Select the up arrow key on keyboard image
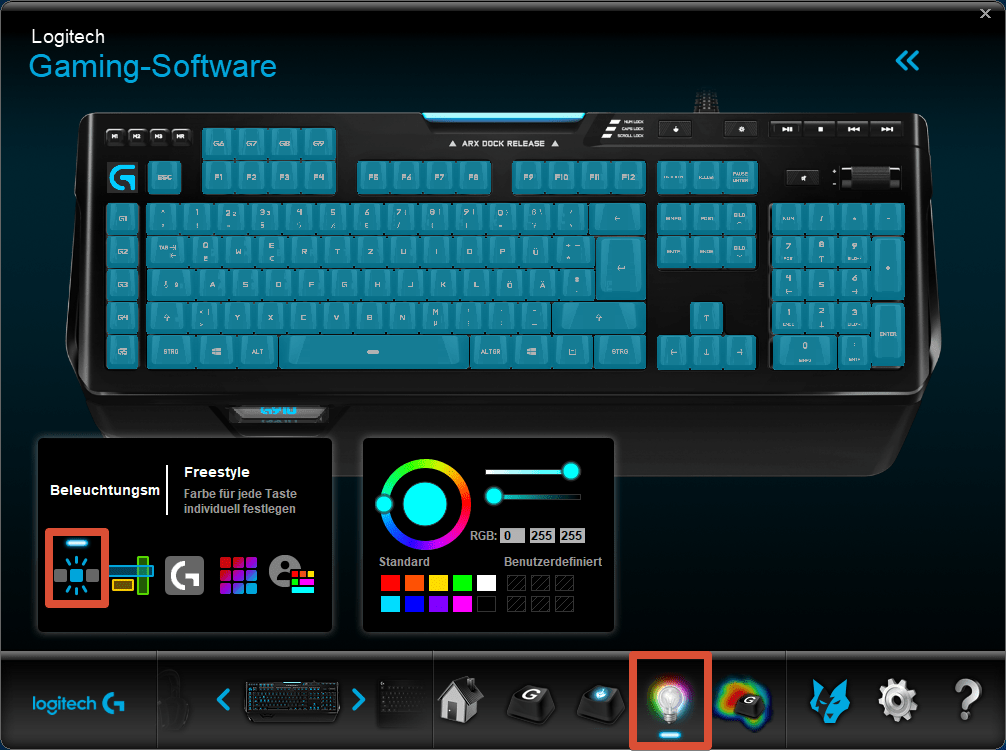 coord(706,318)
